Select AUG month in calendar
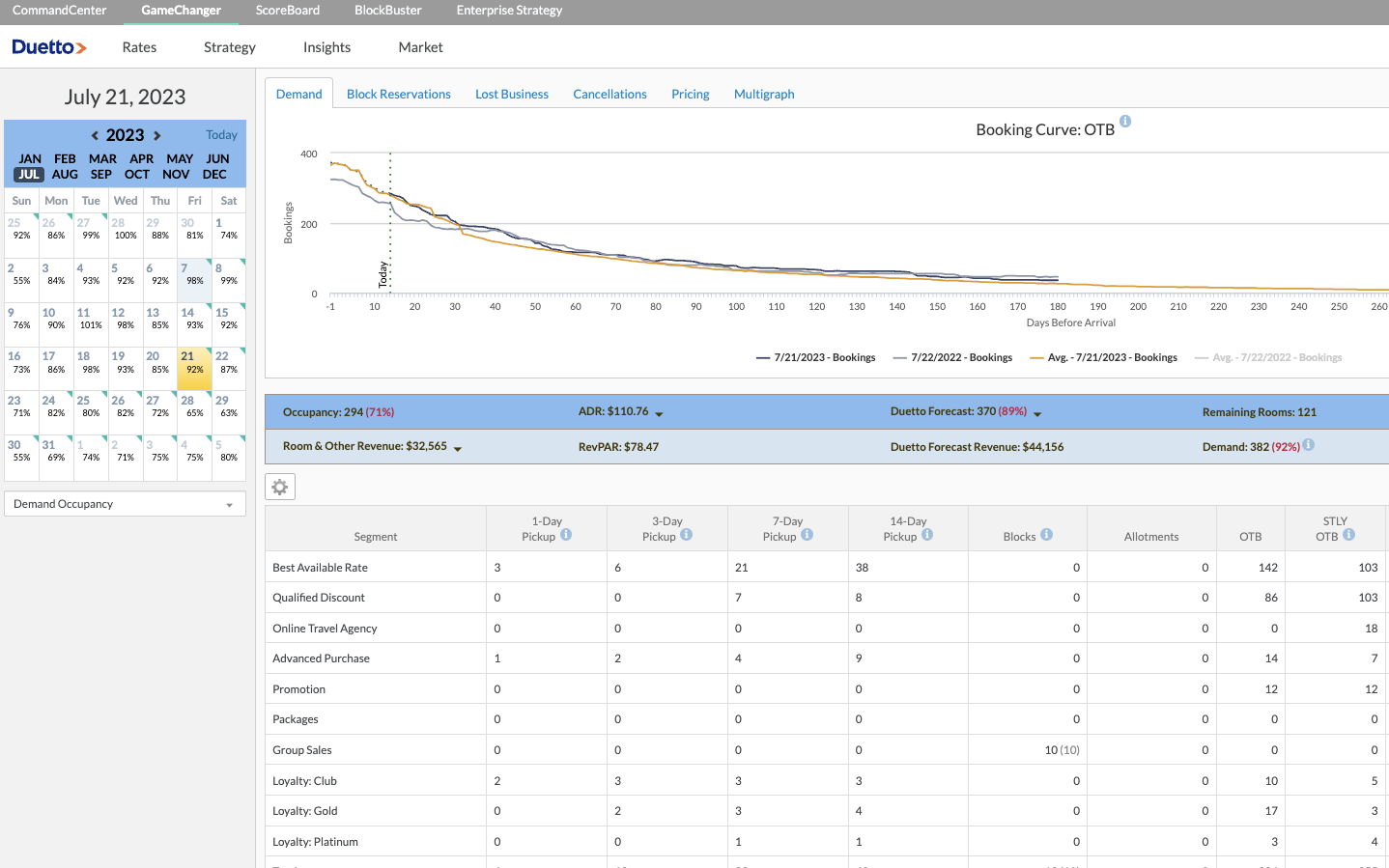 click(65, 175)
